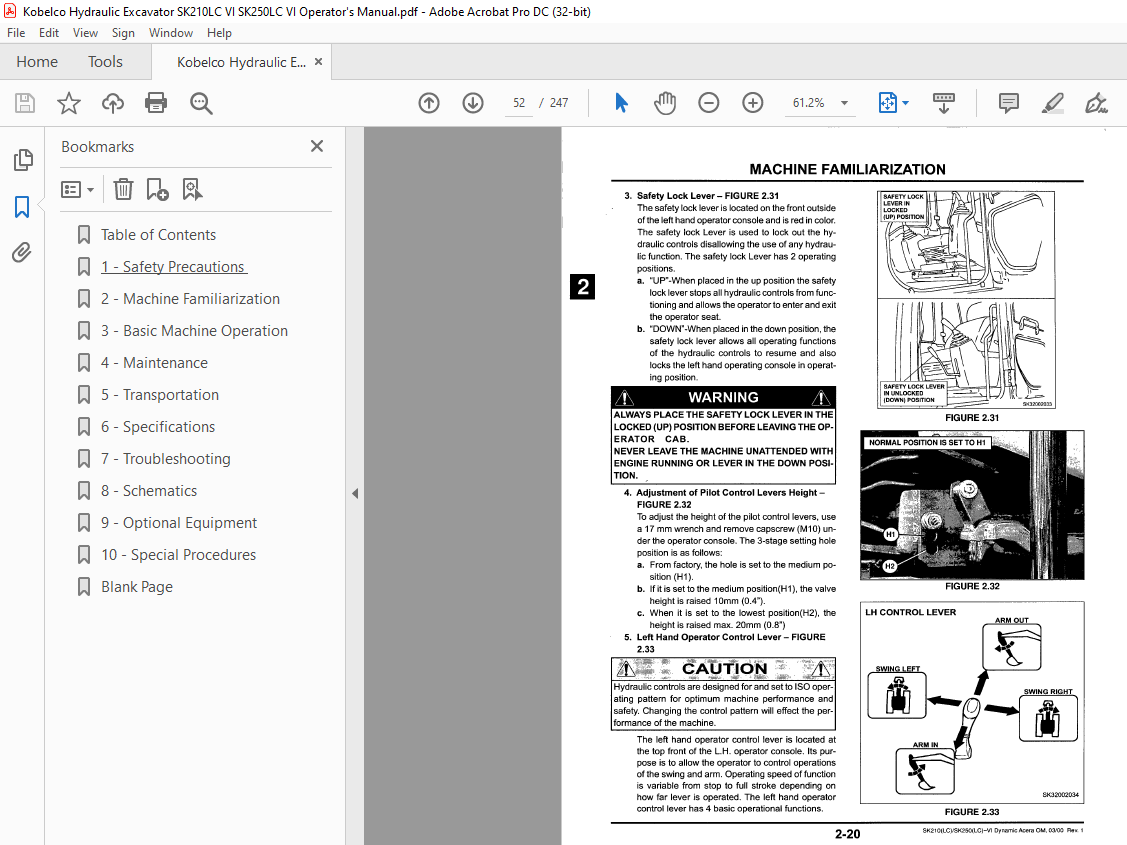Go to 3 - Basic Machine Operation bookmark

tap(194, 331)
